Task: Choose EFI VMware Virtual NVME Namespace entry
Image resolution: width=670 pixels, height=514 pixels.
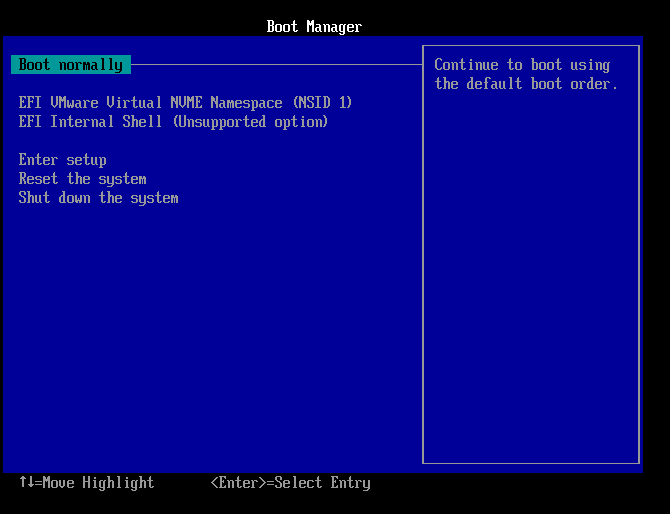Action: click(185, 103)
